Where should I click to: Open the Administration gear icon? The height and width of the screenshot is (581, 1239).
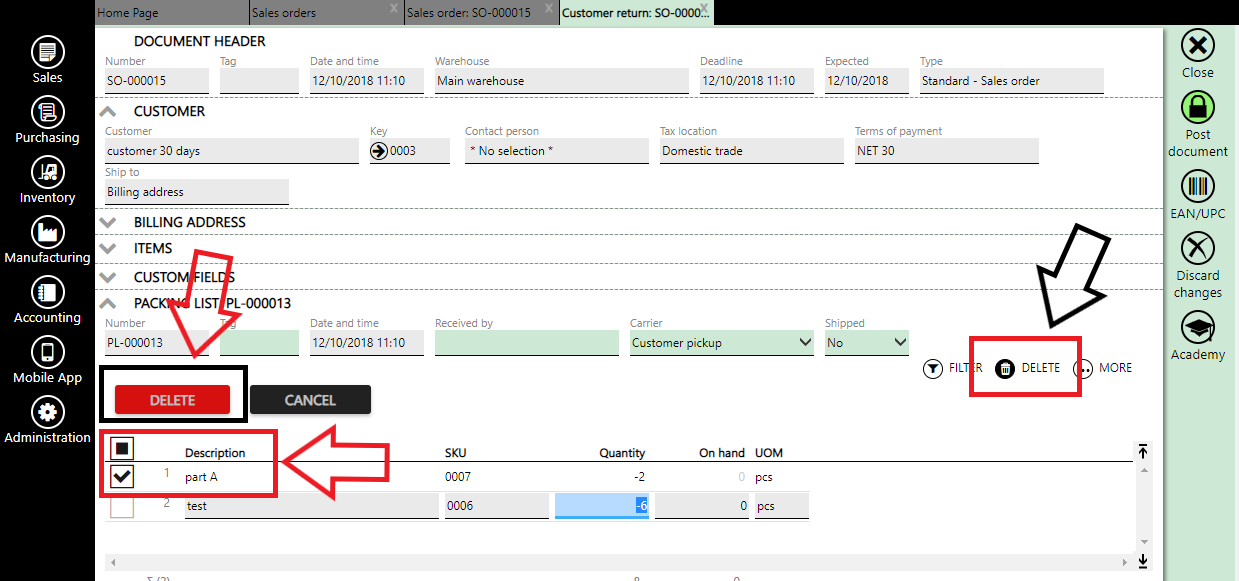48,412
